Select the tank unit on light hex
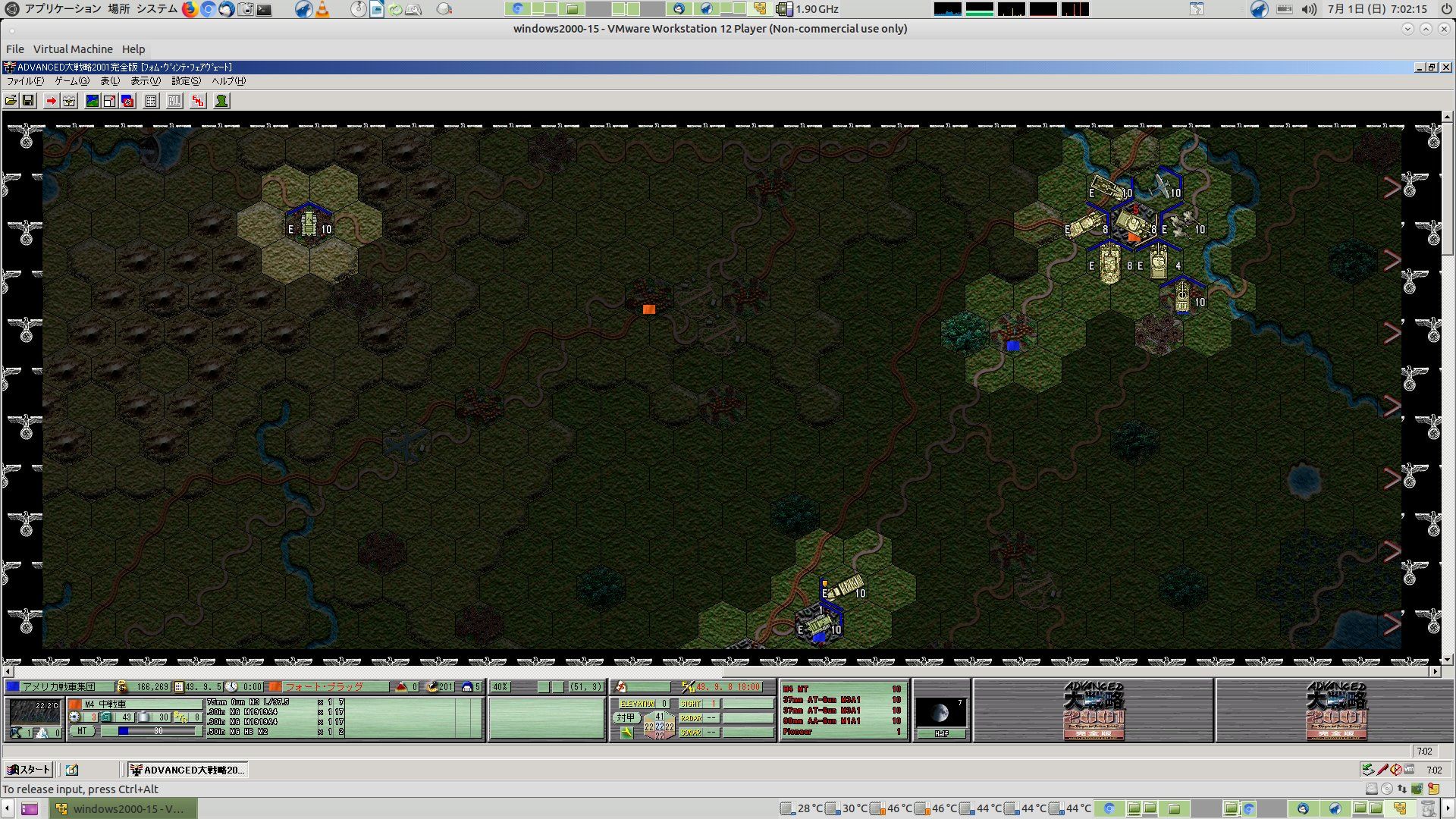 coord(309,224)
